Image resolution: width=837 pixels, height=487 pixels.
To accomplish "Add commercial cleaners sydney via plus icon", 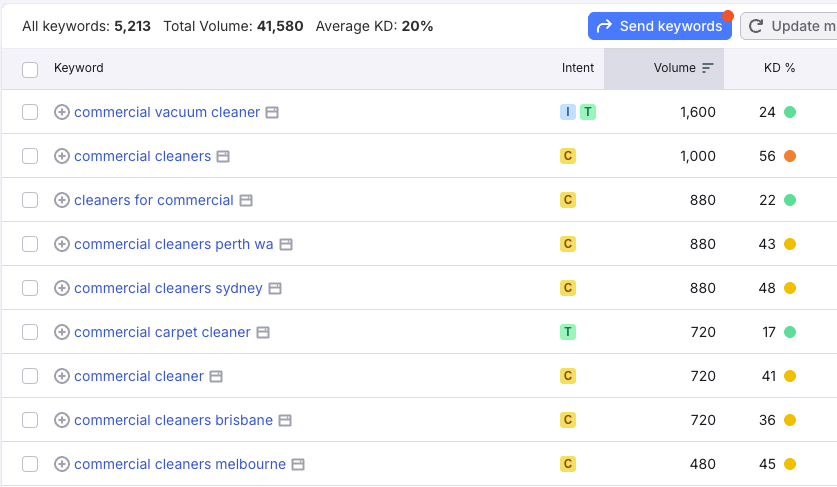I will tap(62, 288).
